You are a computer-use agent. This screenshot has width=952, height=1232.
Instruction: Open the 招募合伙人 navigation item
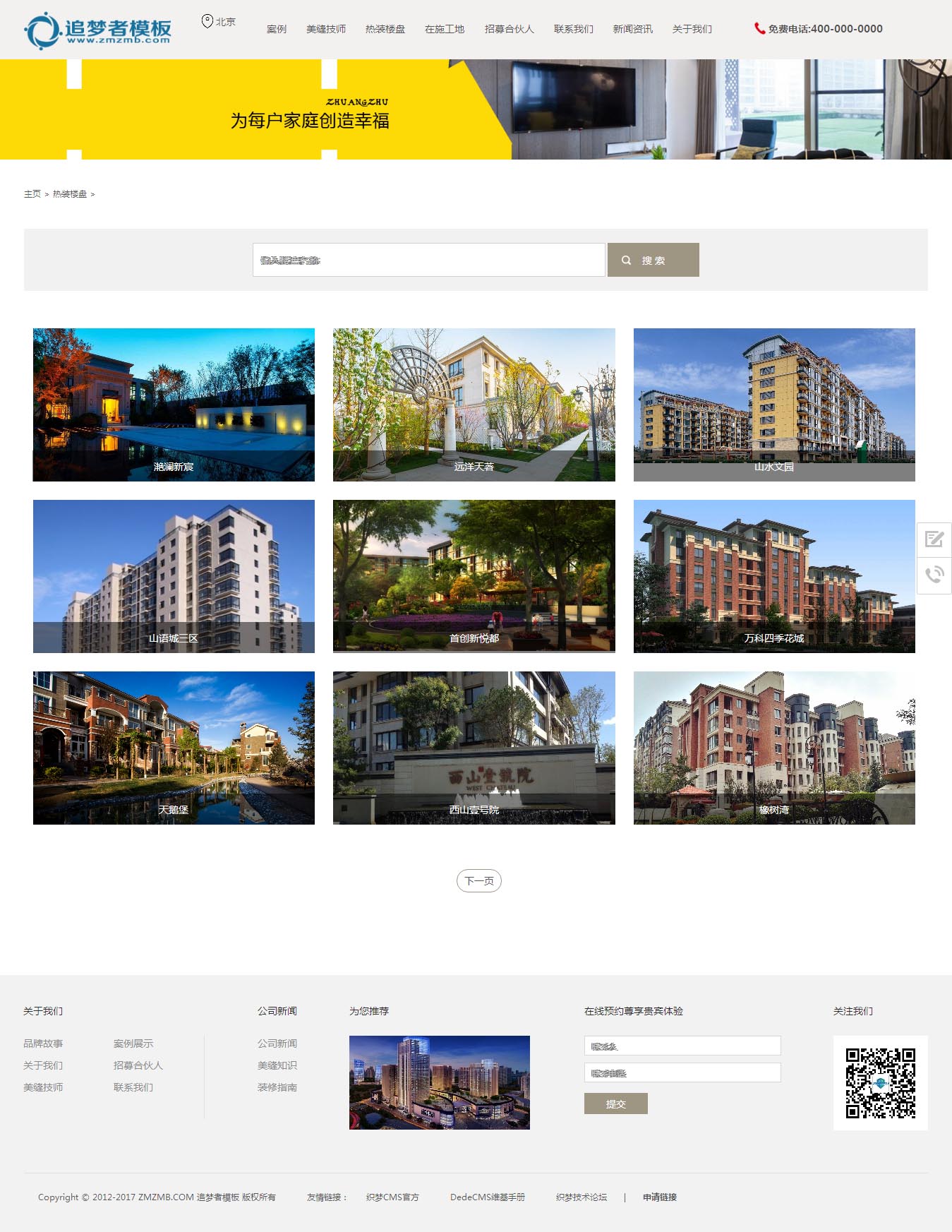509,30
